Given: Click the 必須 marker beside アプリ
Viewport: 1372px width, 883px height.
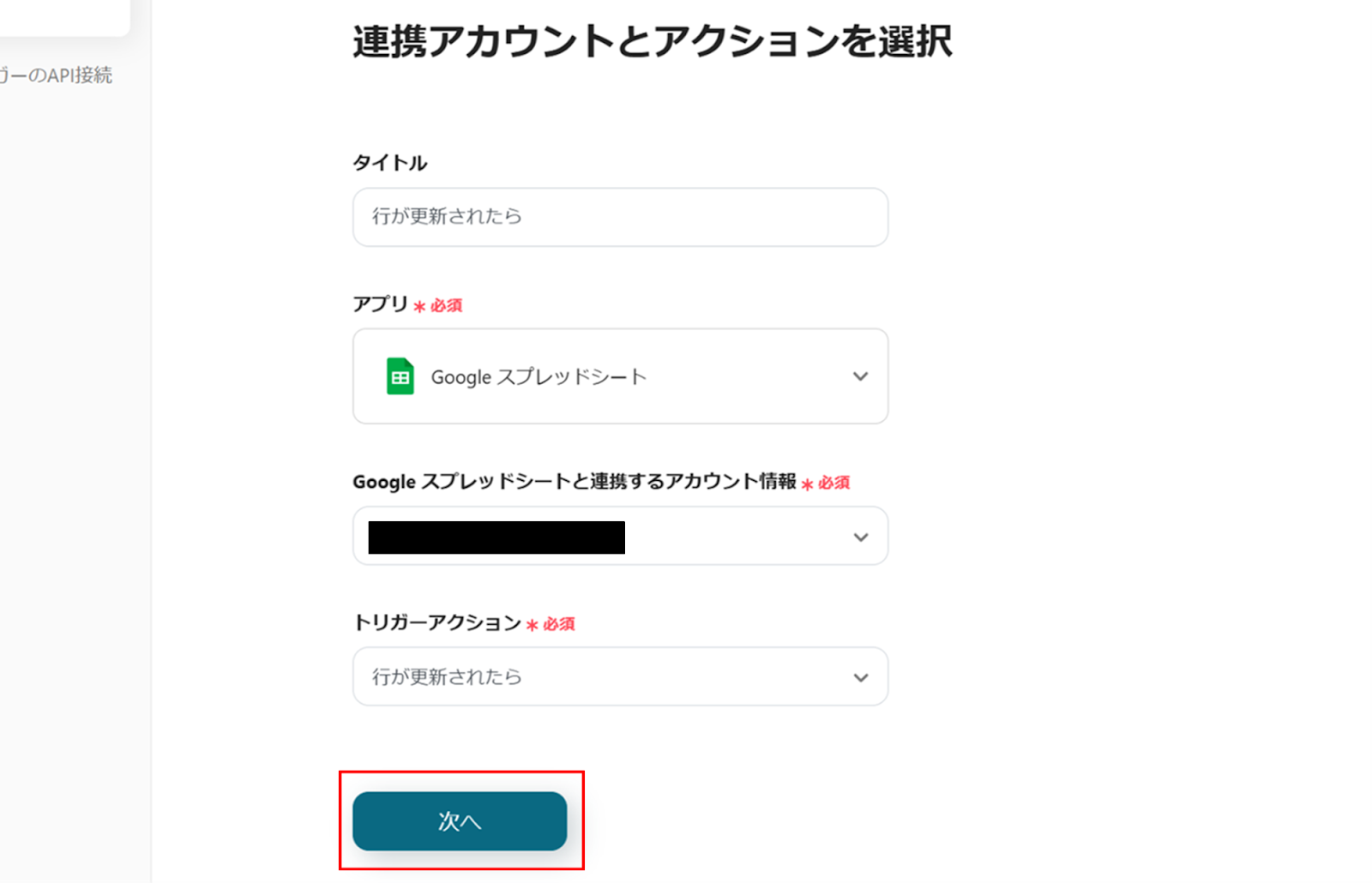Looking at the screenshot, I should click(x=446, y=306).
